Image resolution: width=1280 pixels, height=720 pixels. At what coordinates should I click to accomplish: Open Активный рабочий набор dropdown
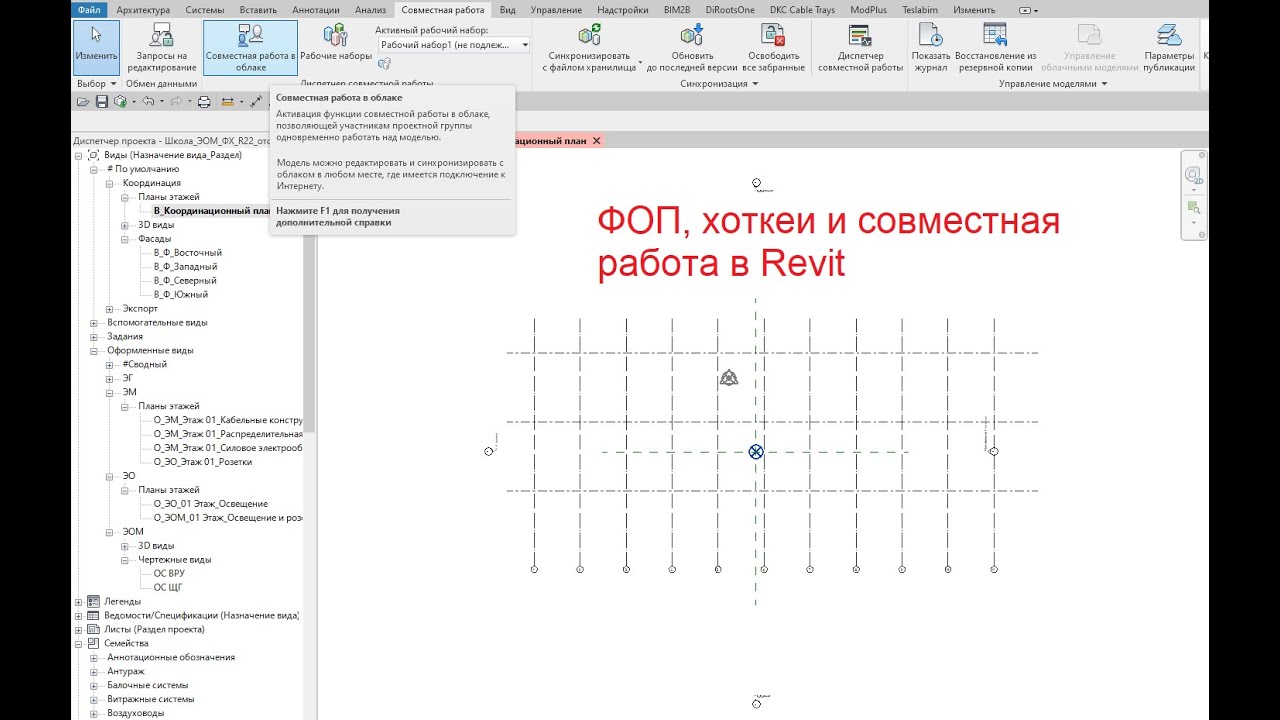454,45
